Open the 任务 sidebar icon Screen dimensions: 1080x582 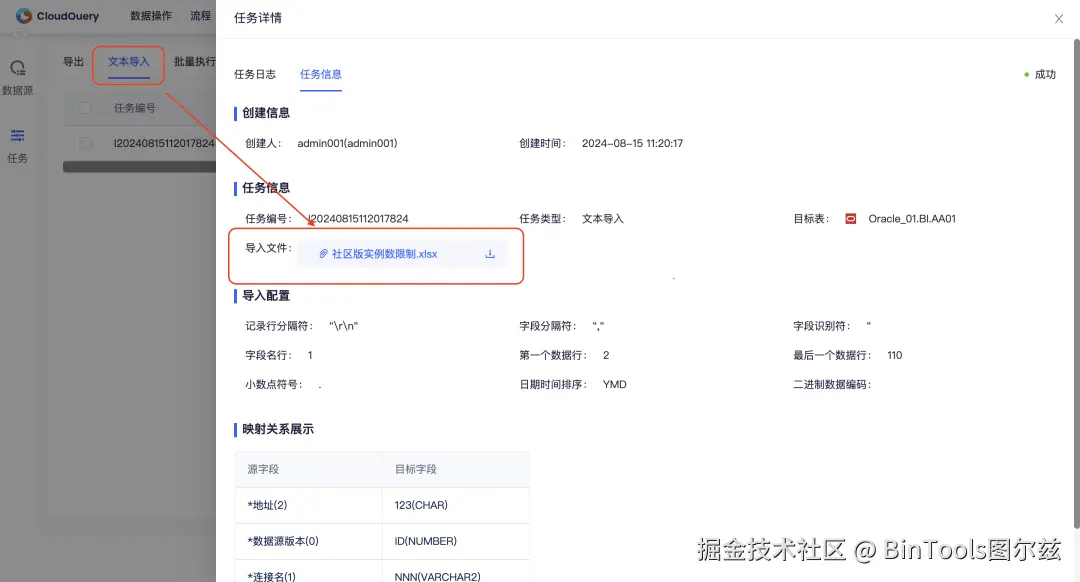(17, 135)
